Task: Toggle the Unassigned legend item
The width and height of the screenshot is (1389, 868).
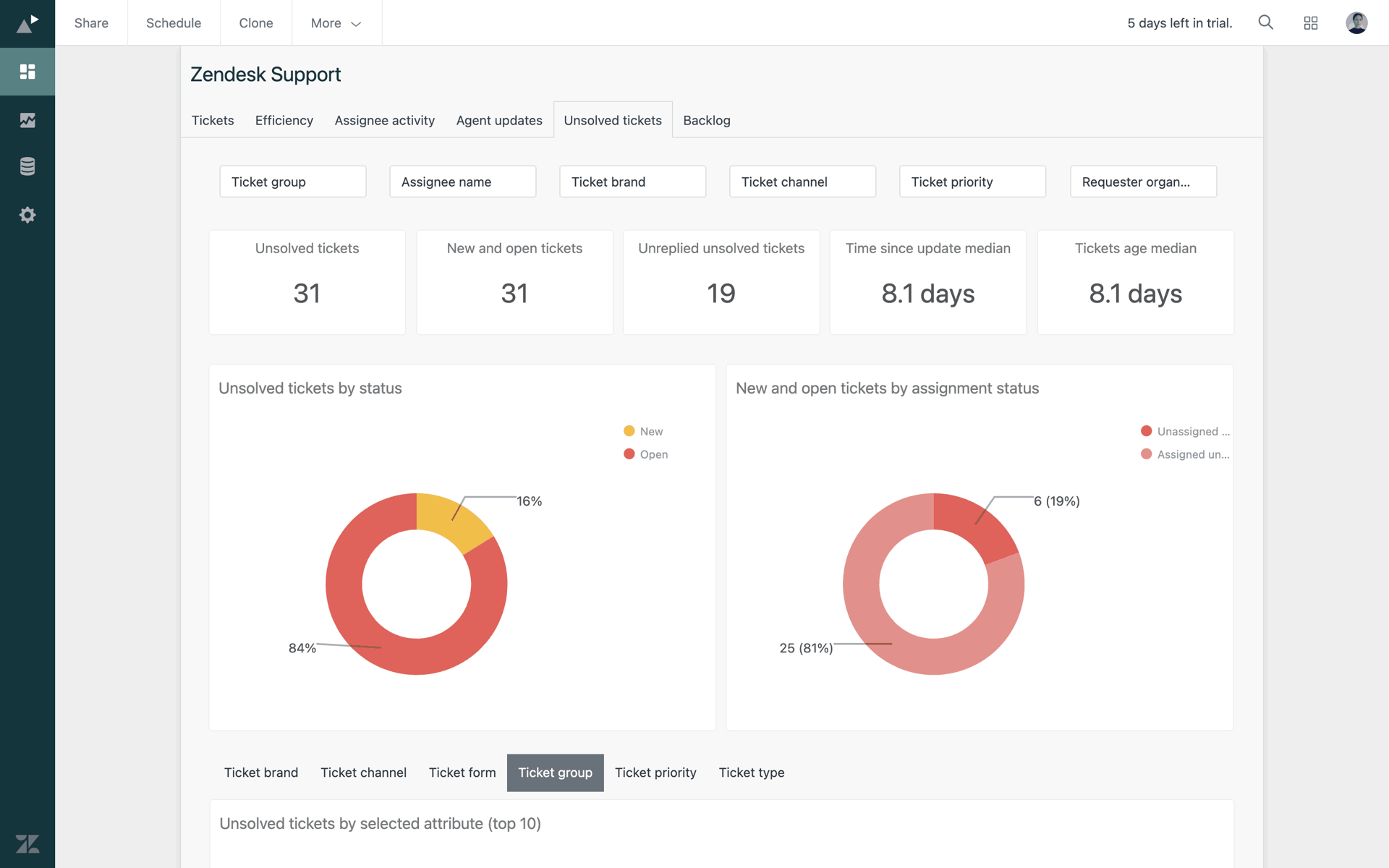Action: coord(1185,431)
